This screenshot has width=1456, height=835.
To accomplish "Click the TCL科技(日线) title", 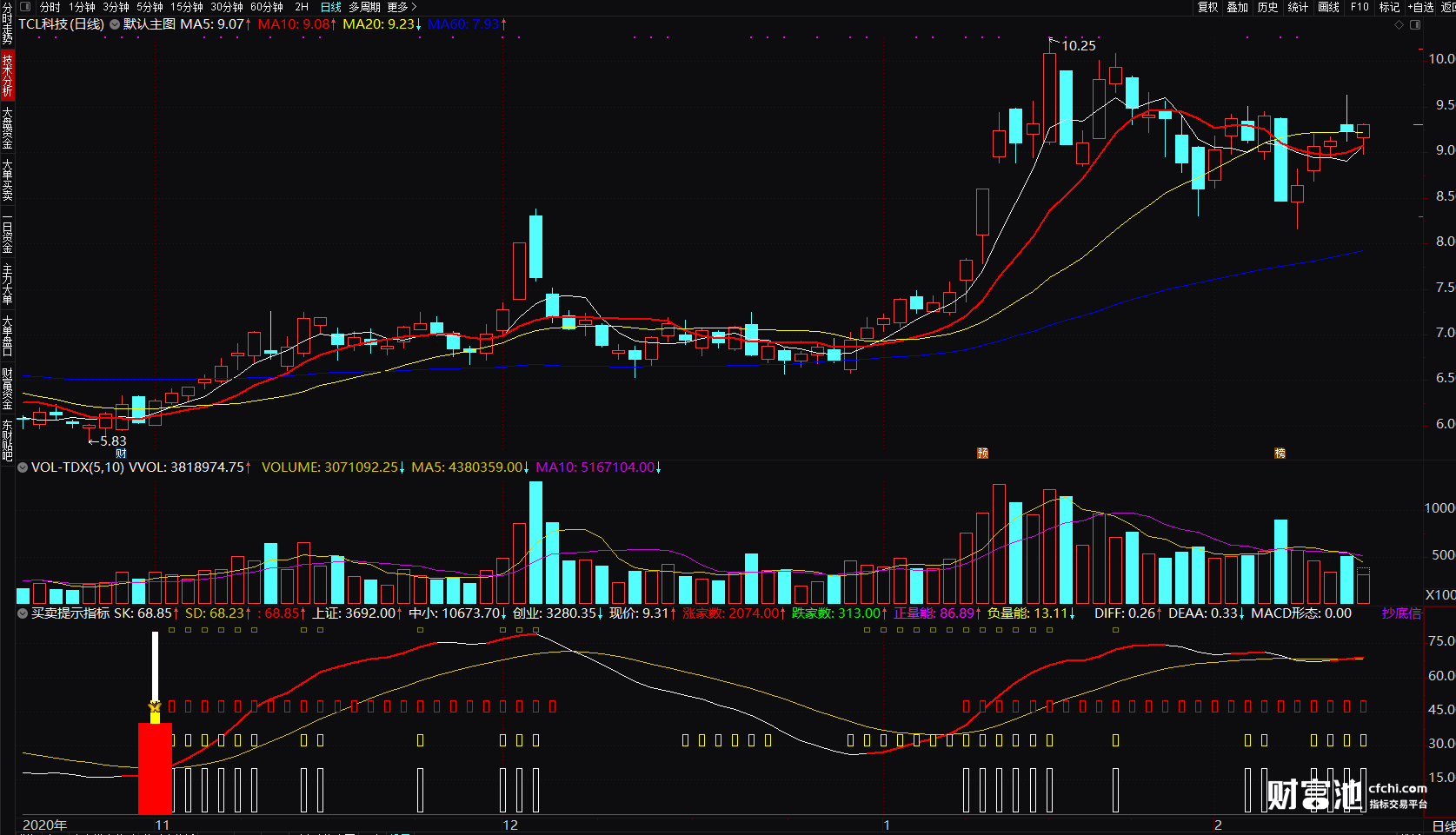I will click(61, 24).
